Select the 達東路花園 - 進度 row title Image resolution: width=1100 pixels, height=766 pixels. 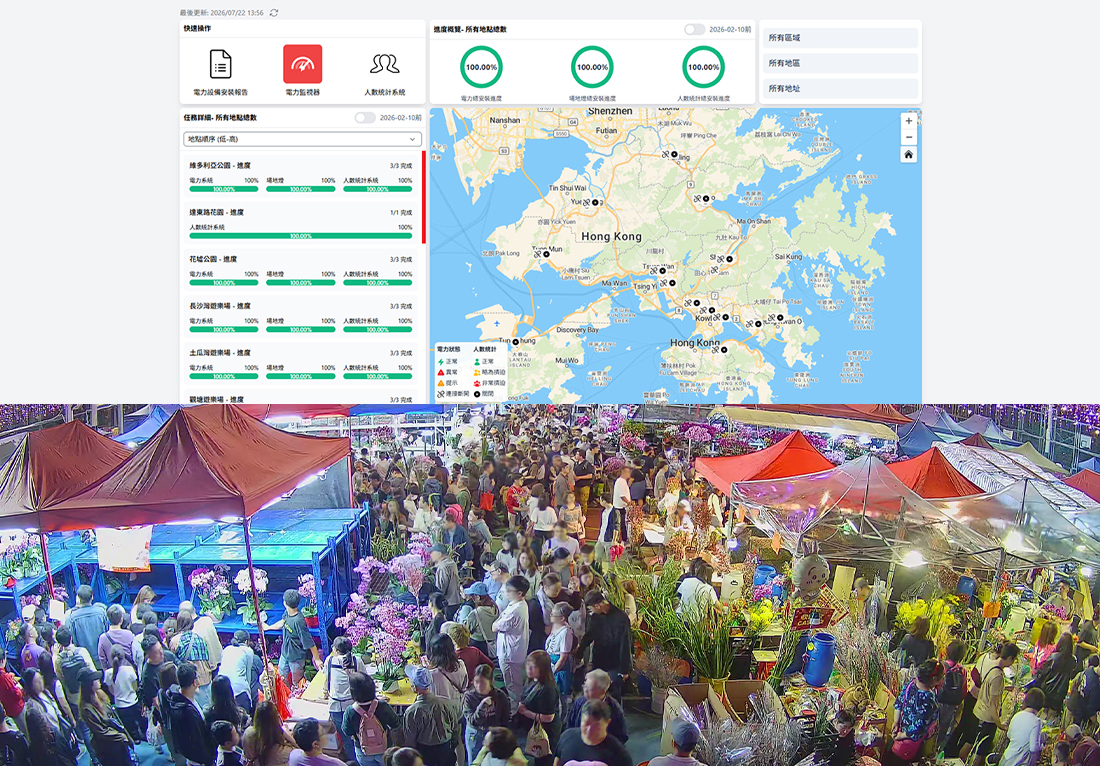tap(216, 213)
